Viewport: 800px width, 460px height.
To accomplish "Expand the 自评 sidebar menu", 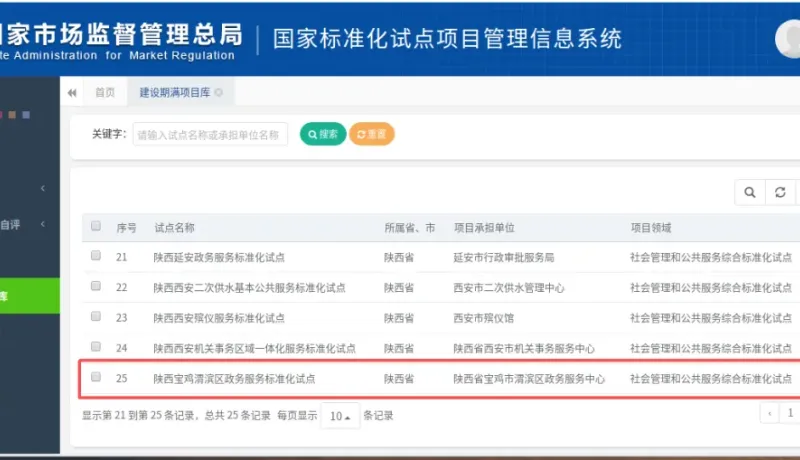I will pos(42,224).
